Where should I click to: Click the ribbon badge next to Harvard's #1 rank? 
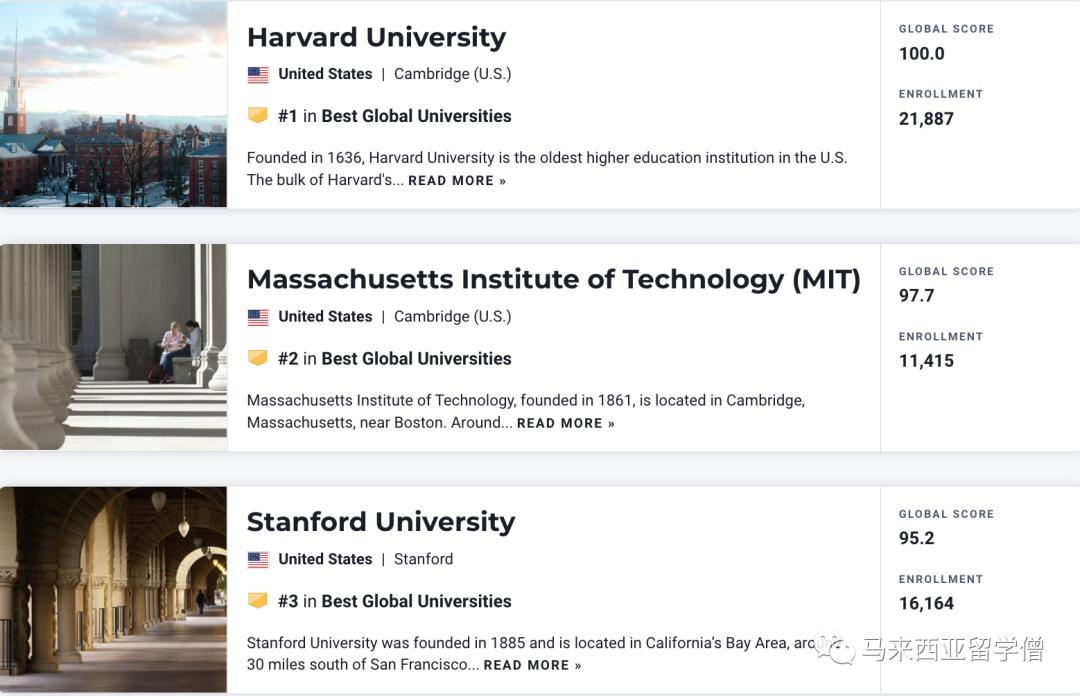(x=258, y=115)
